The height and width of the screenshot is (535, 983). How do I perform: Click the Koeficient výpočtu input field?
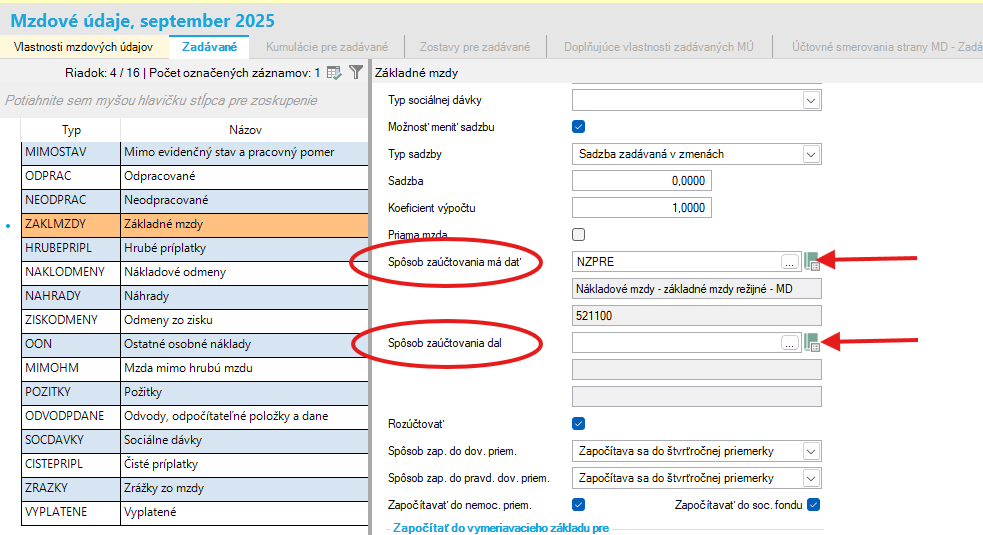pyautogui.click(x=641, y=208)
